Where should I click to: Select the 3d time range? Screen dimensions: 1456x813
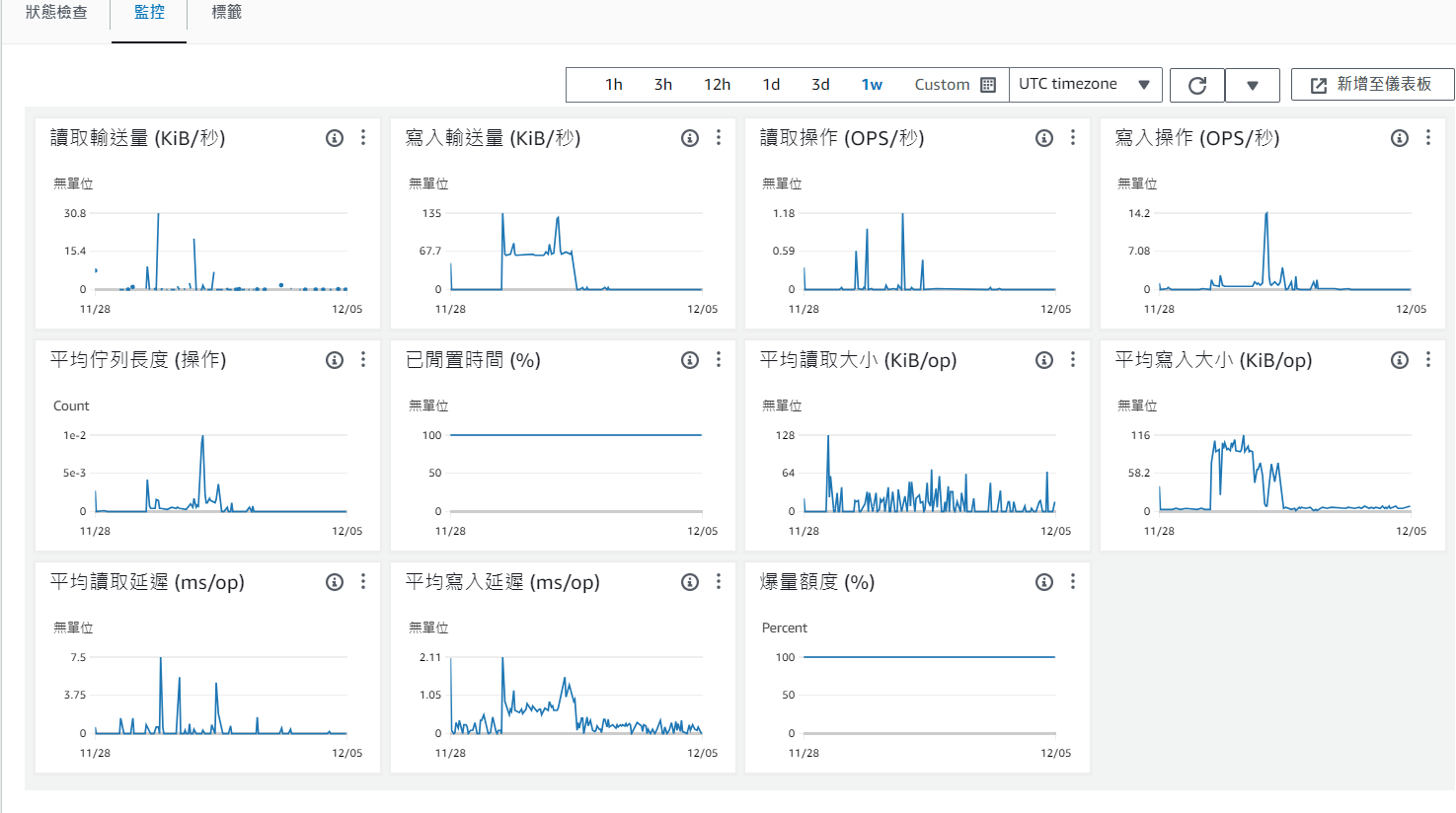pos(820,85)
